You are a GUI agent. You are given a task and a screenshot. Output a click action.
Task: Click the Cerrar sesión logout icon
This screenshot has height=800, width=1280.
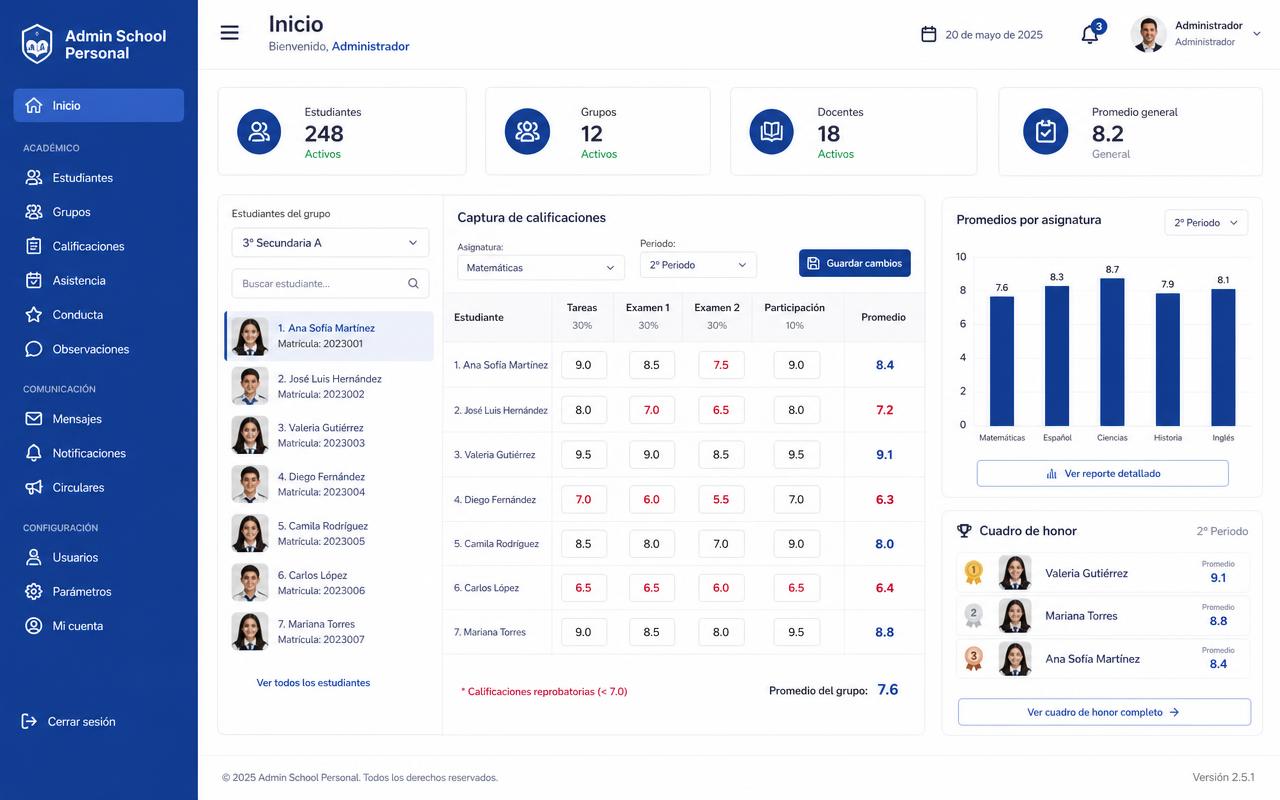[30, 721]
